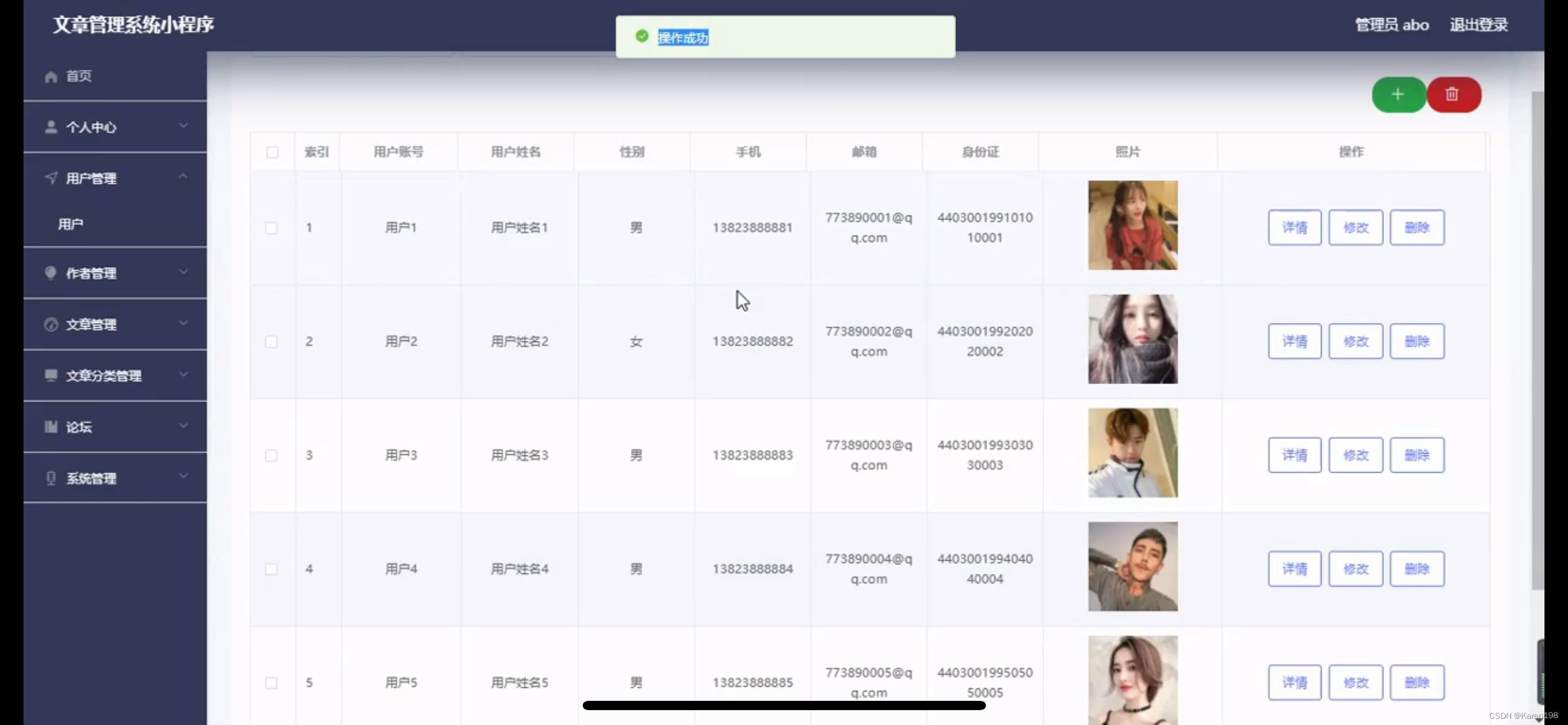Click the home icon beside 首页
The width and height of the screenshot is (1568, 725).
pyautogui.click(x=51, y=76)
